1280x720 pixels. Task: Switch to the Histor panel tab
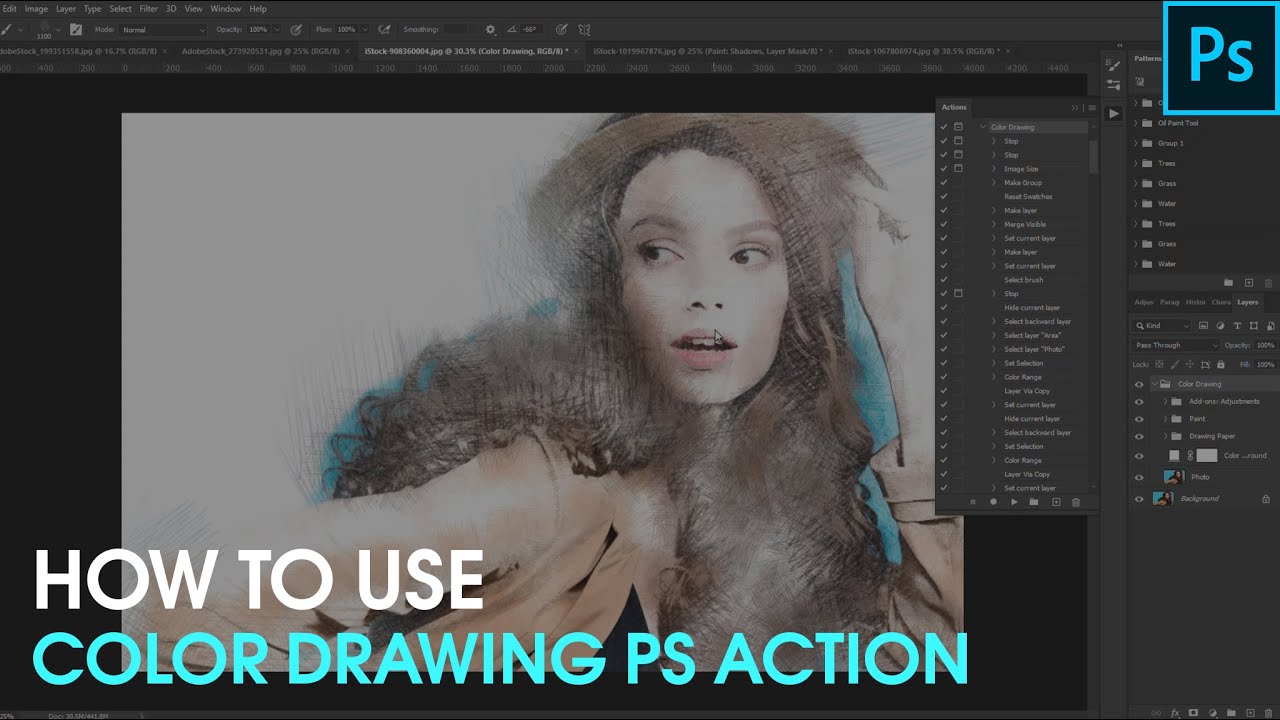click(1195, 302)
